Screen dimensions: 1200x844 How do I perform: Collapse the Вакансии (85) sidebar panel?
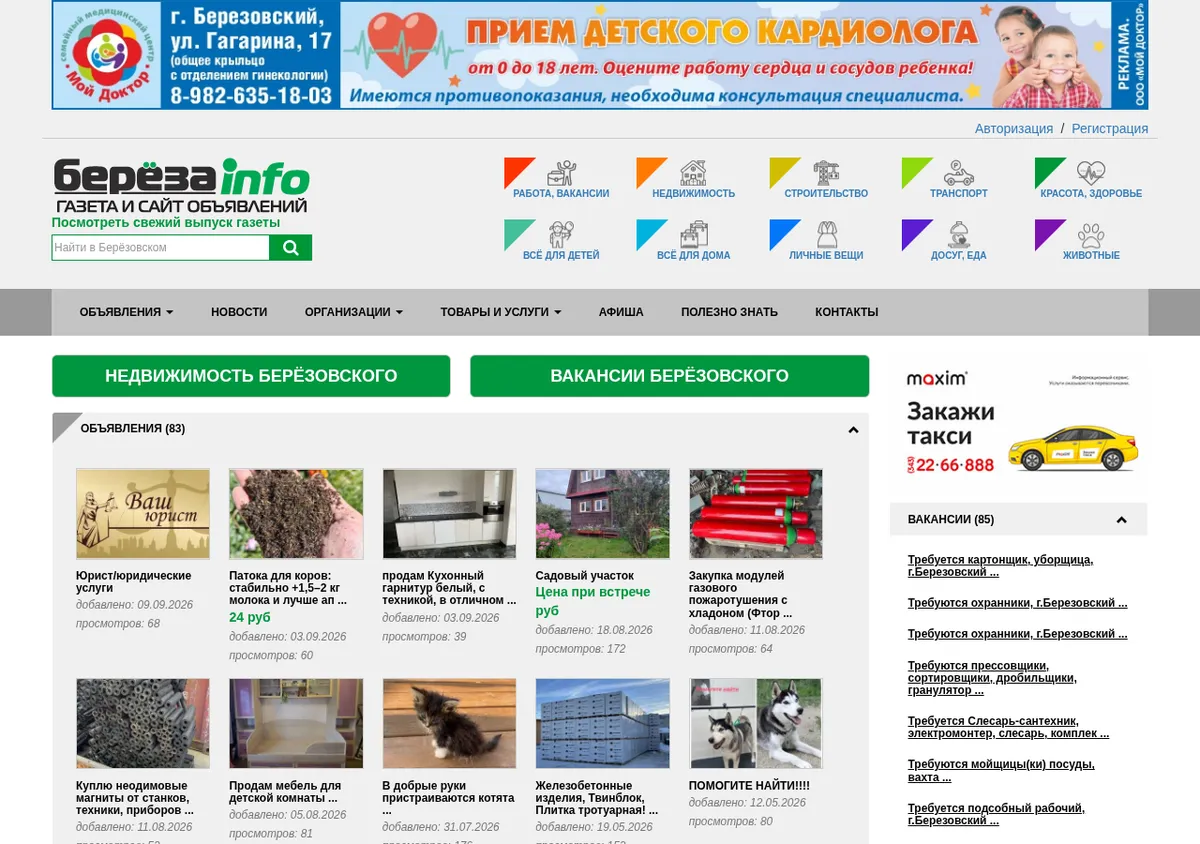[x=1121, y=520]
